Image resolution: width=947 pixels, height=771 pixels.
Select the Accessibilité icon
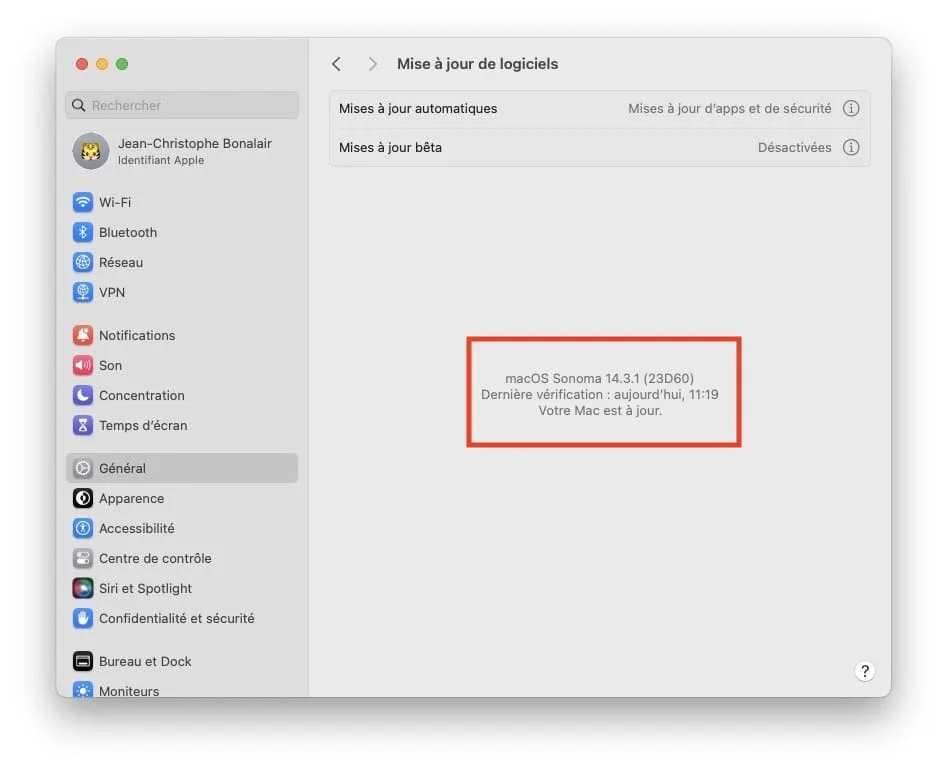click(x=83, y=528)
